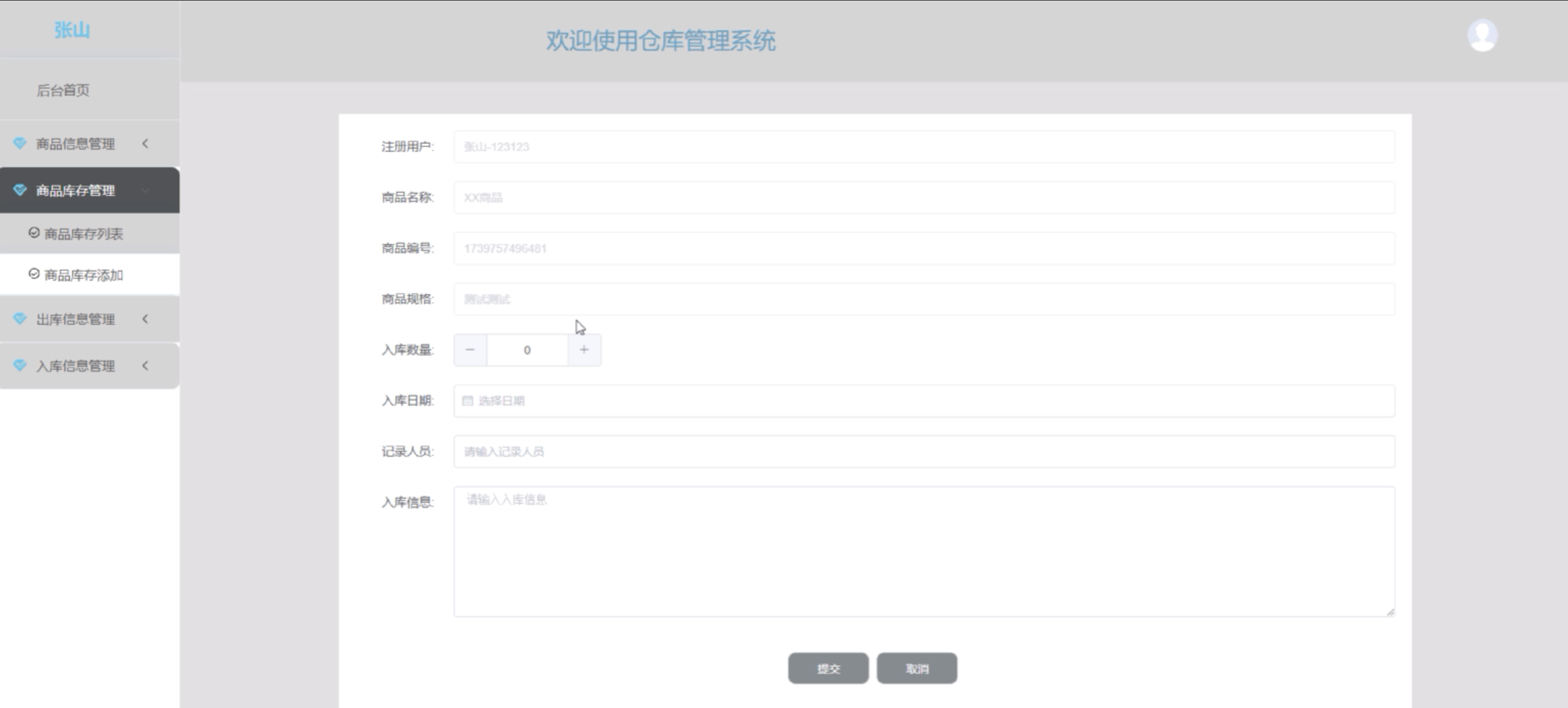Expand 商品信息管理 menu chevron
Screen dimensions: 1568x708
(x=145, y=143)
